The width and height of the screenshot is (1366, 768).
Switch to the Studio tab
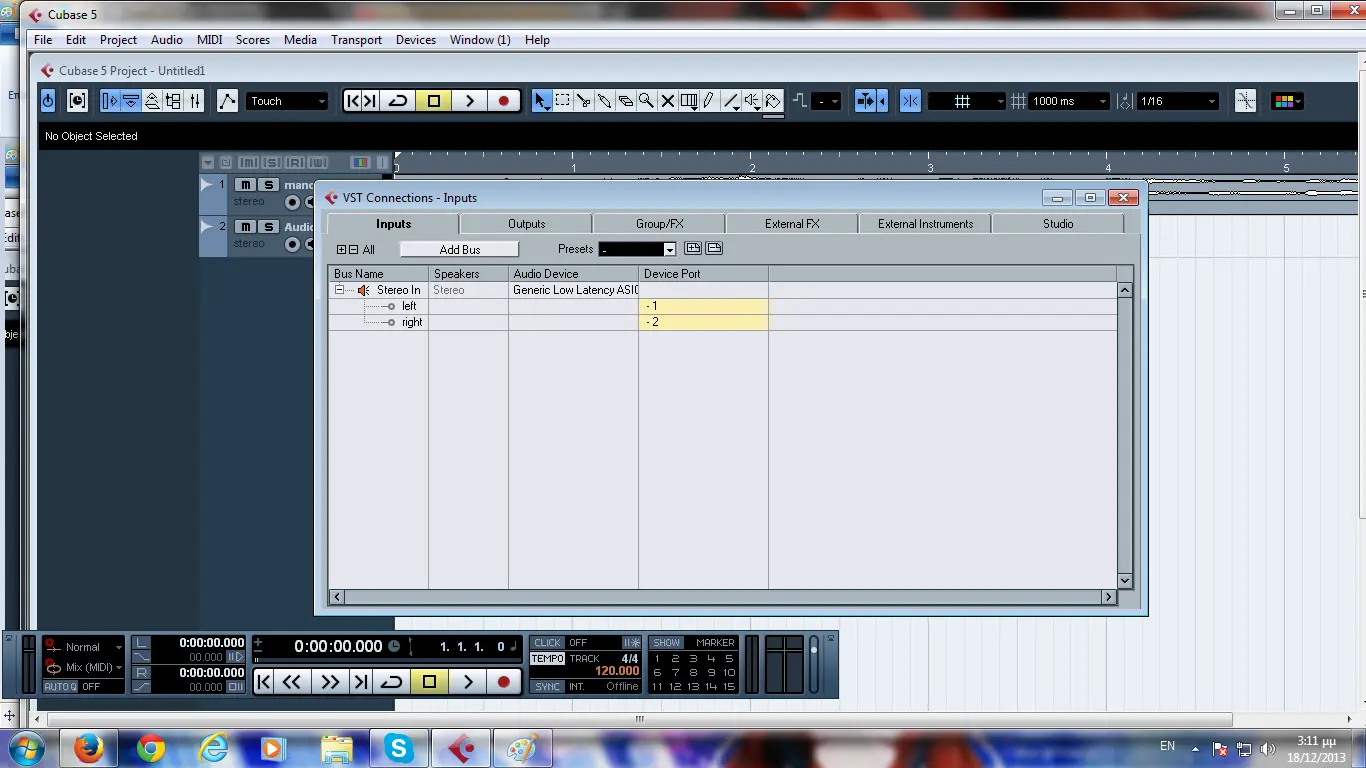1058,224
